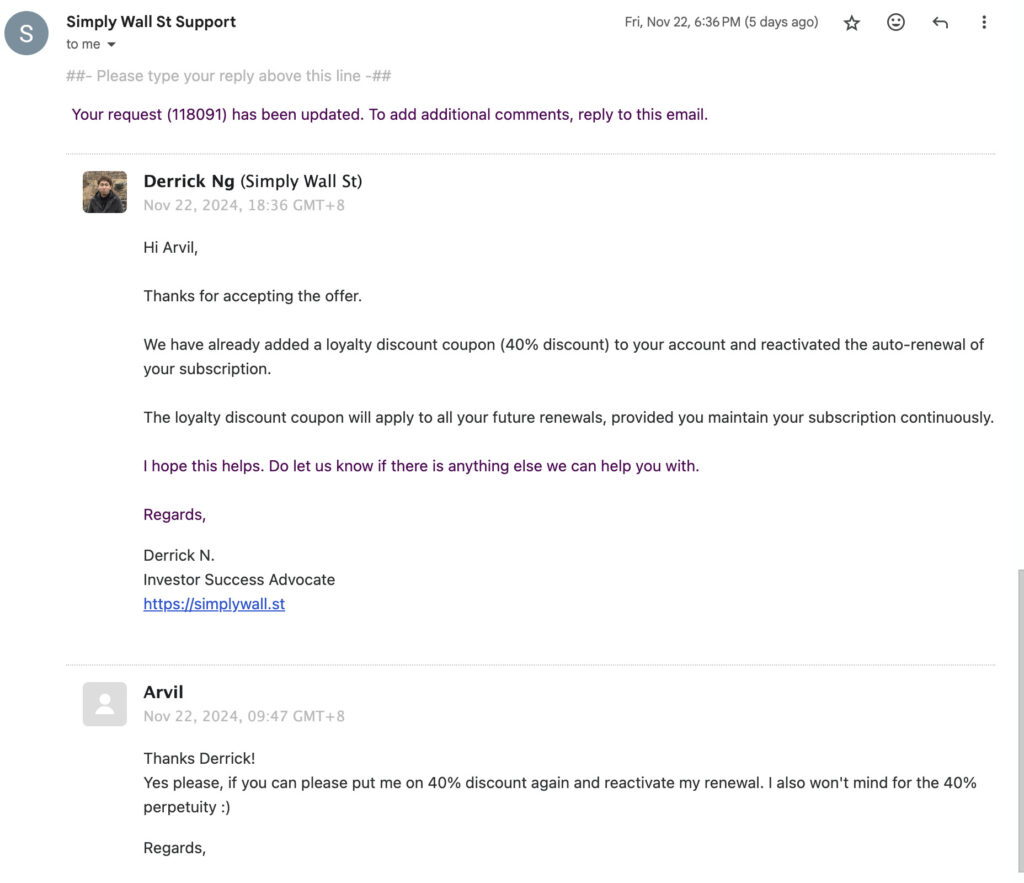Click the "Your request (118091)" update line
The image size is (1024, 883).
click(389, 114)
